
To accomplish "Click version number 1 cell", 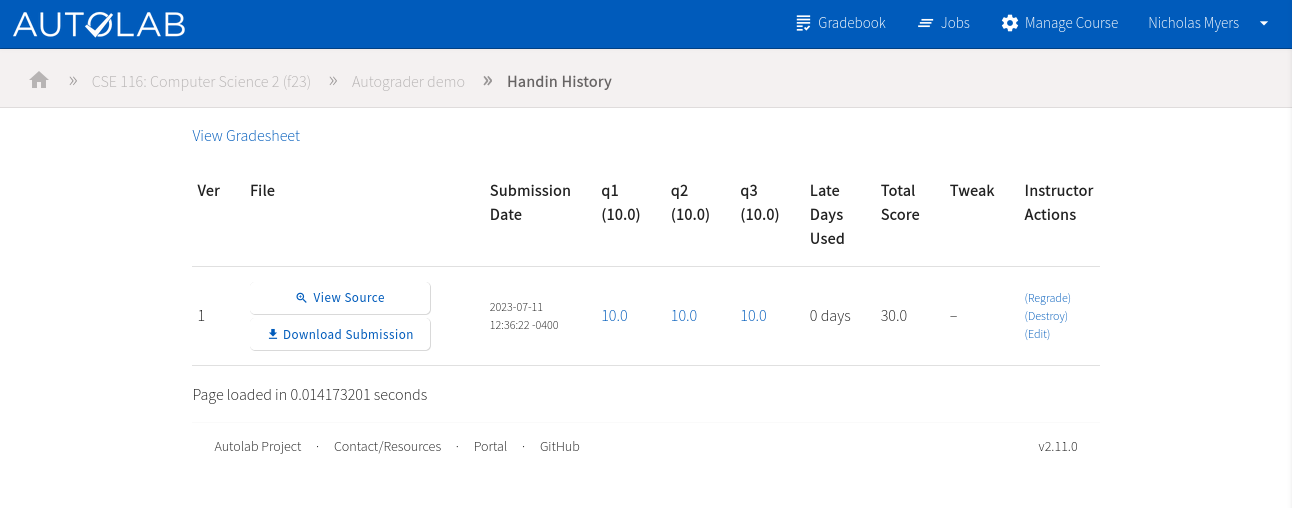I will pos(201,315).
